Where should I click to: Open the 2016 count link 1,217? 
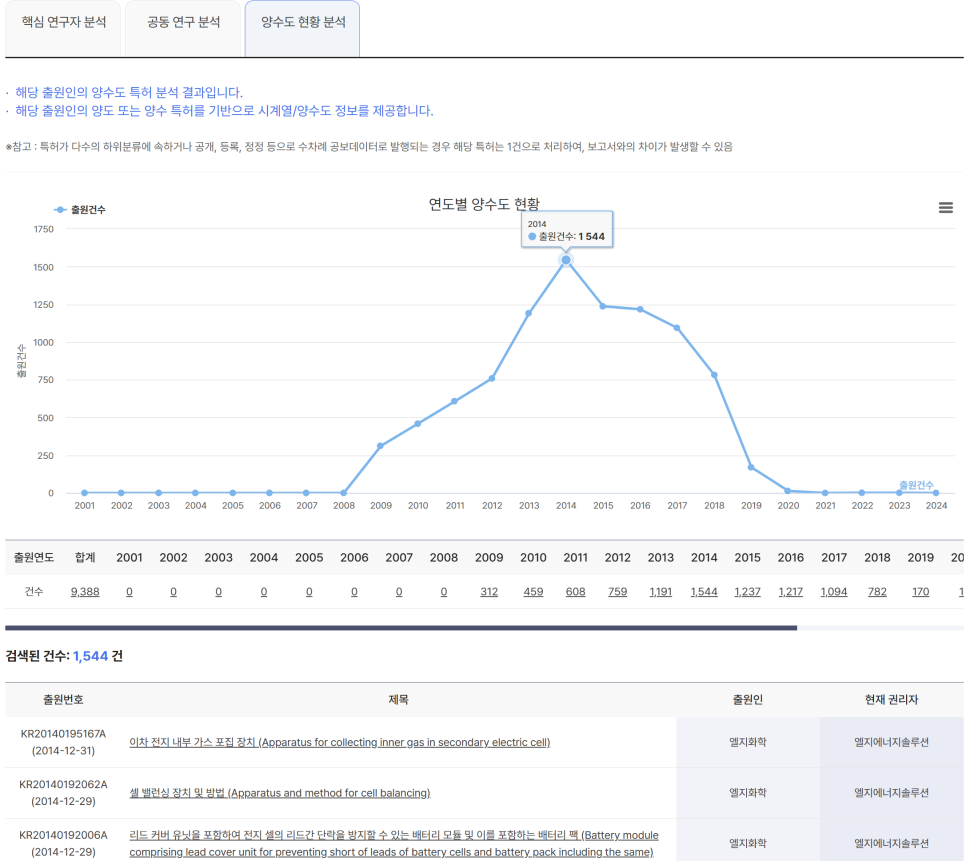click(x=790, y=592)
